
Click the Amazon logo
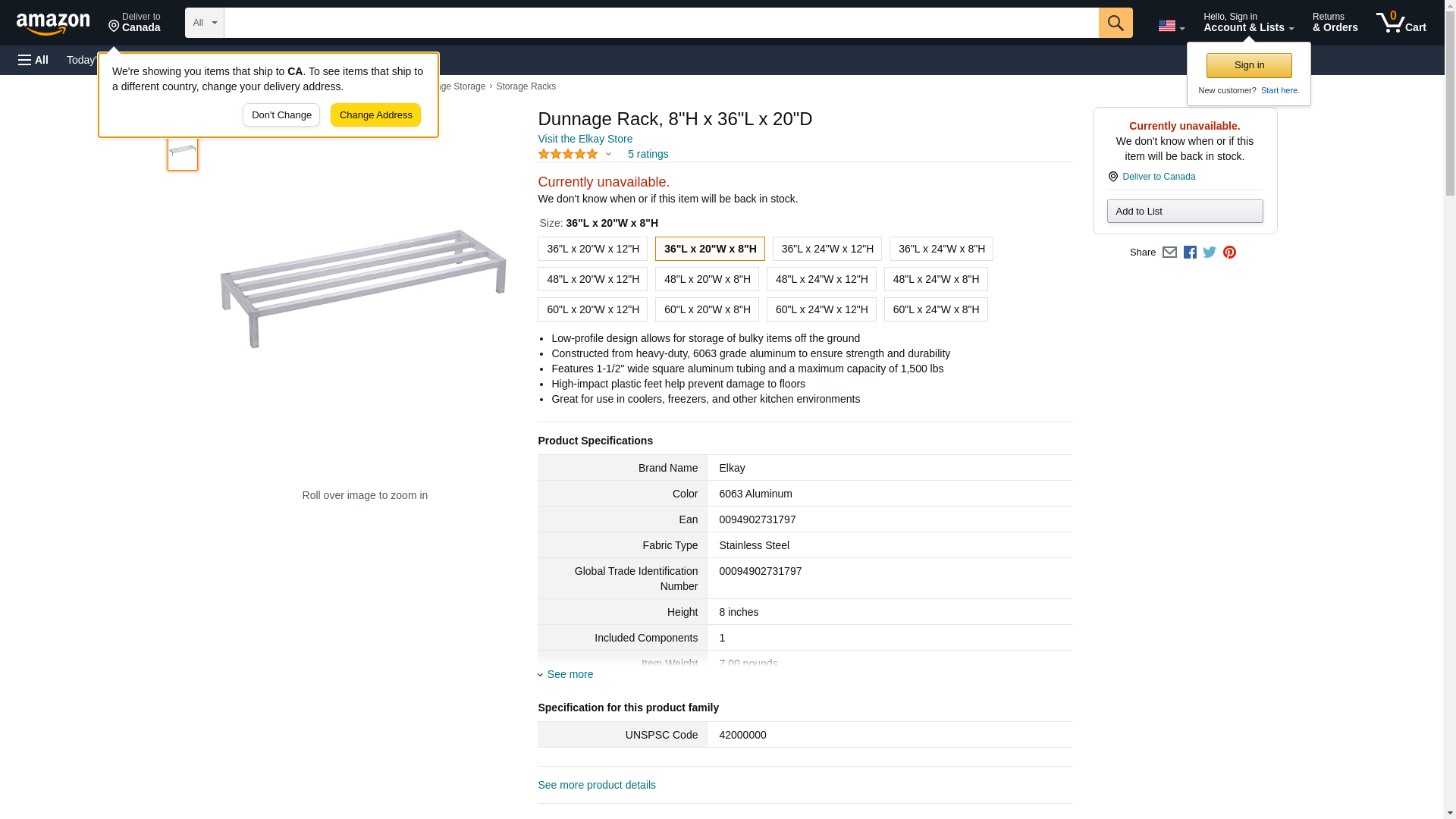click(53, 24)
